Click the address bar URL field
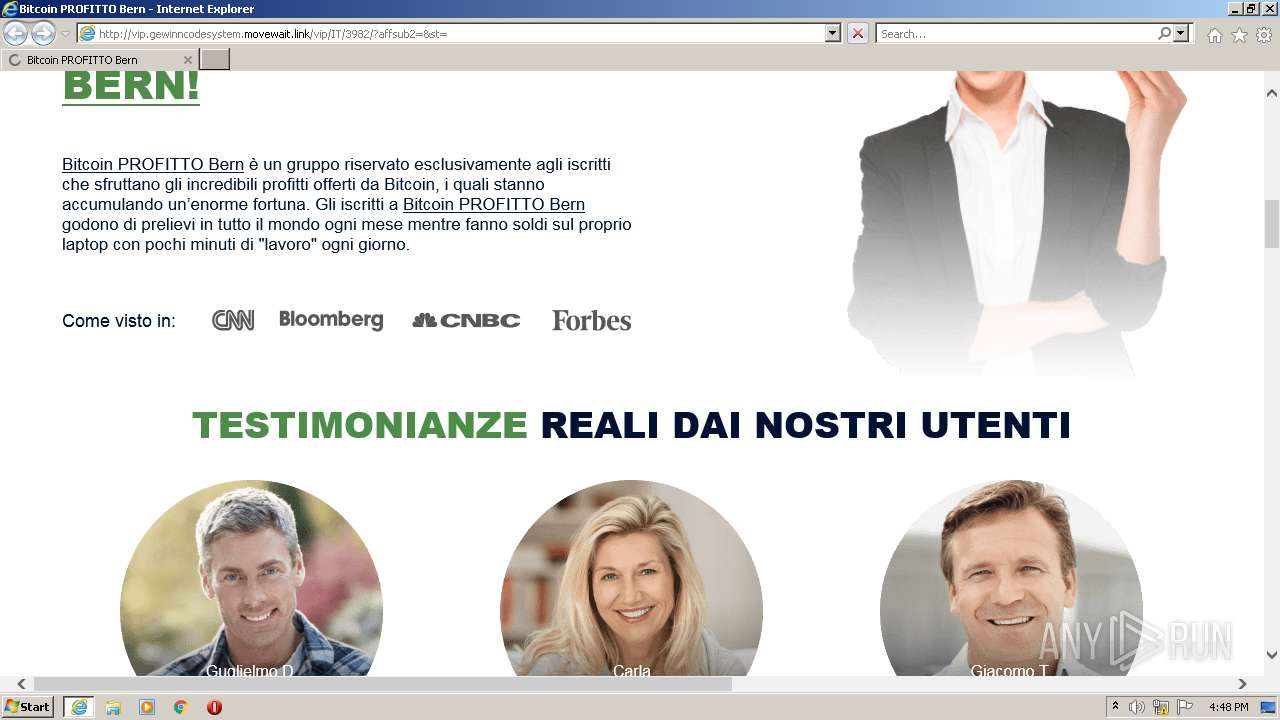 pyautogui.click(x=451, y=34)
